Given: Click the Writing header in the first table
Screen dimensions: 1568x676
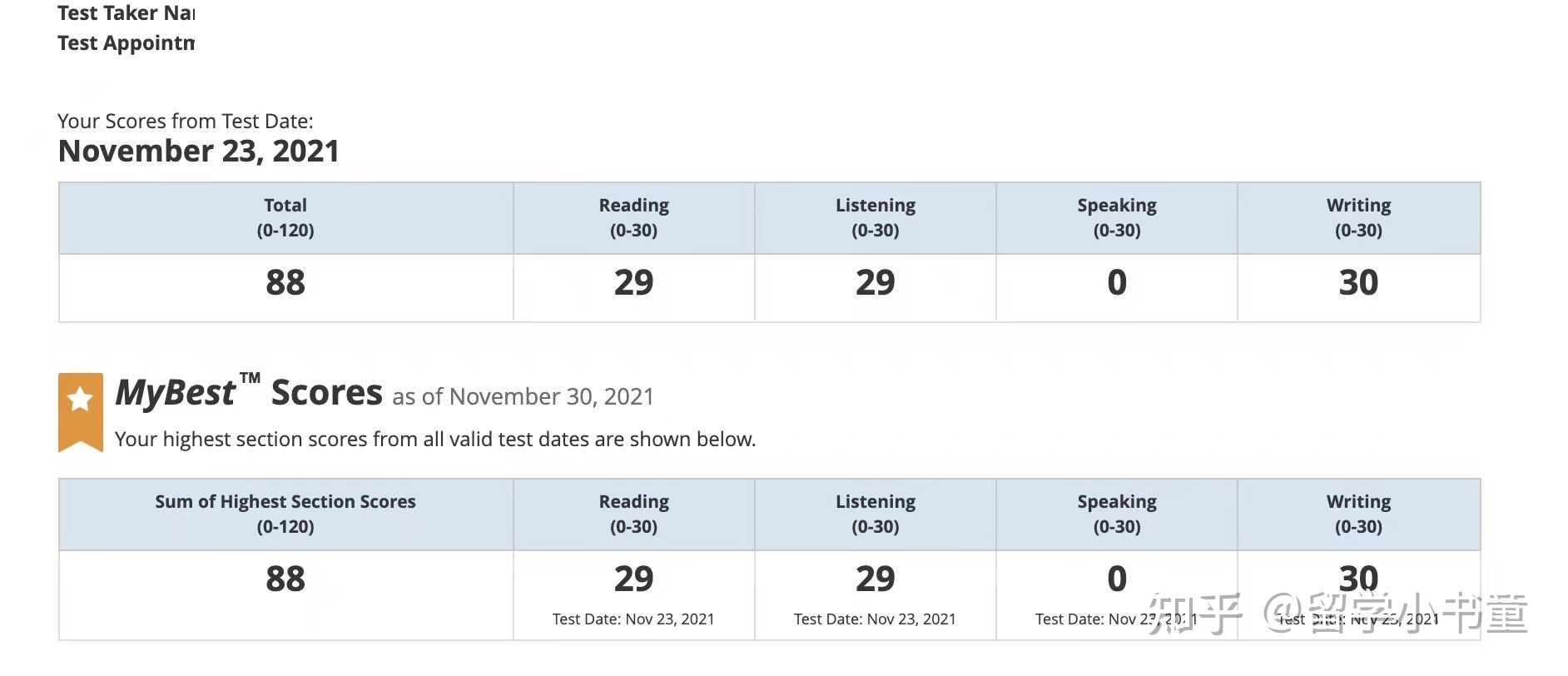Looking at the screenshot, I should 1358,217.
